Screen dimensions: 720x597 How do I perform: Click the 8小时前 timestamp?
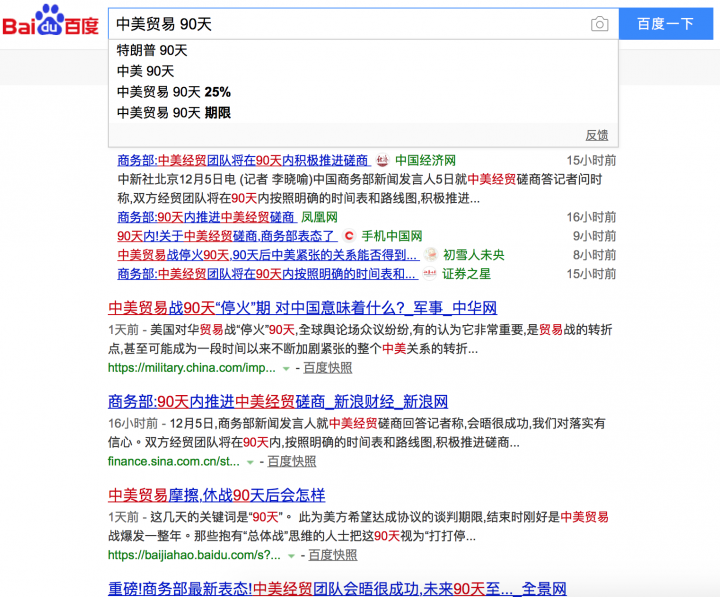pyautogui.click(x=595, y=255)
